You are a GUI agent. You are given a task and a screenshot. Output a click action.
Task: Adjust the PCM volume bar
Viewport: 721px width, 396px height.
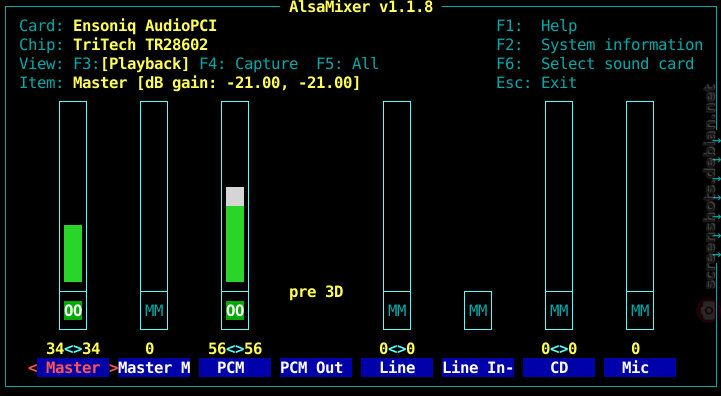click(x=235, y=196)
